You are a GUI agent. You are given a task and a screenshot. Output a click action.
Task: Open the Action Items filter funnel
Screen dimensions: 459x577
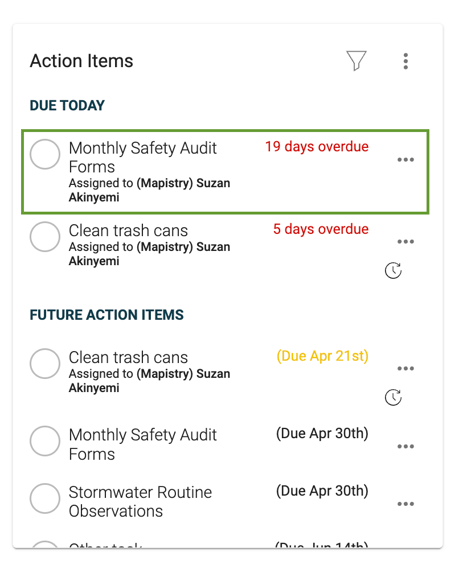[356, 61]
